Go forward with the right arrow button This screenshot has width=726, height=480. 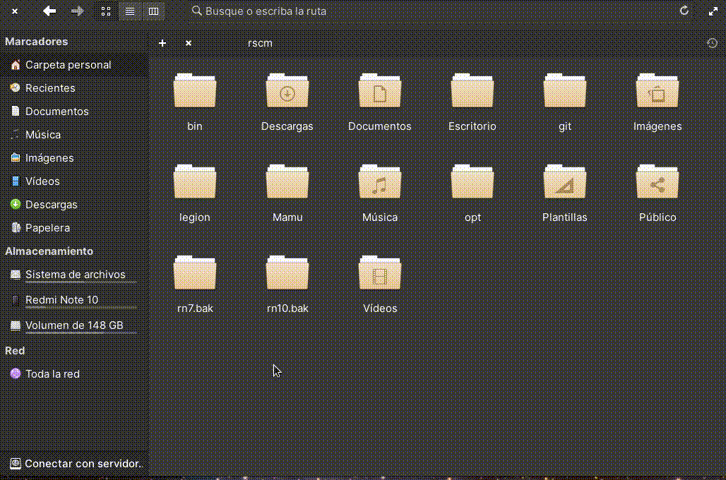(77, 11)
